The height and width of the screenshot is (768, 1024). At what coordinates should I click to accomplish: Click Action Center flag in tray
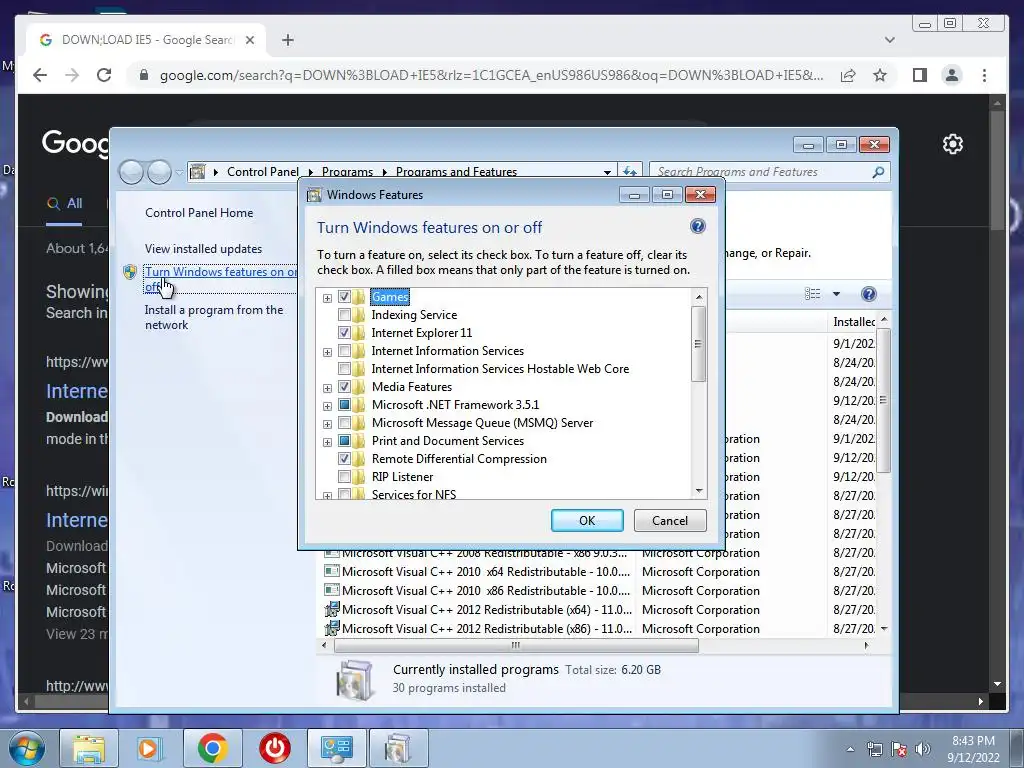(899, 749)
